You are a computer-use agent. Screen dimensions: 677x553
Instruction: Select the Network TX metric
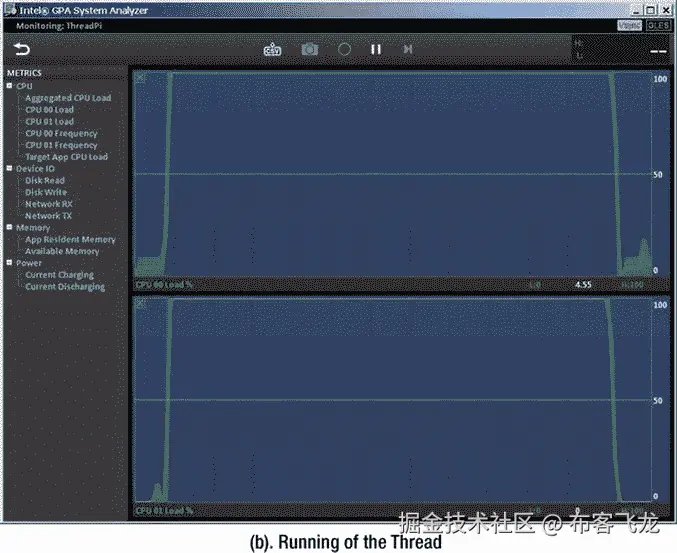[x=48, y=215]
